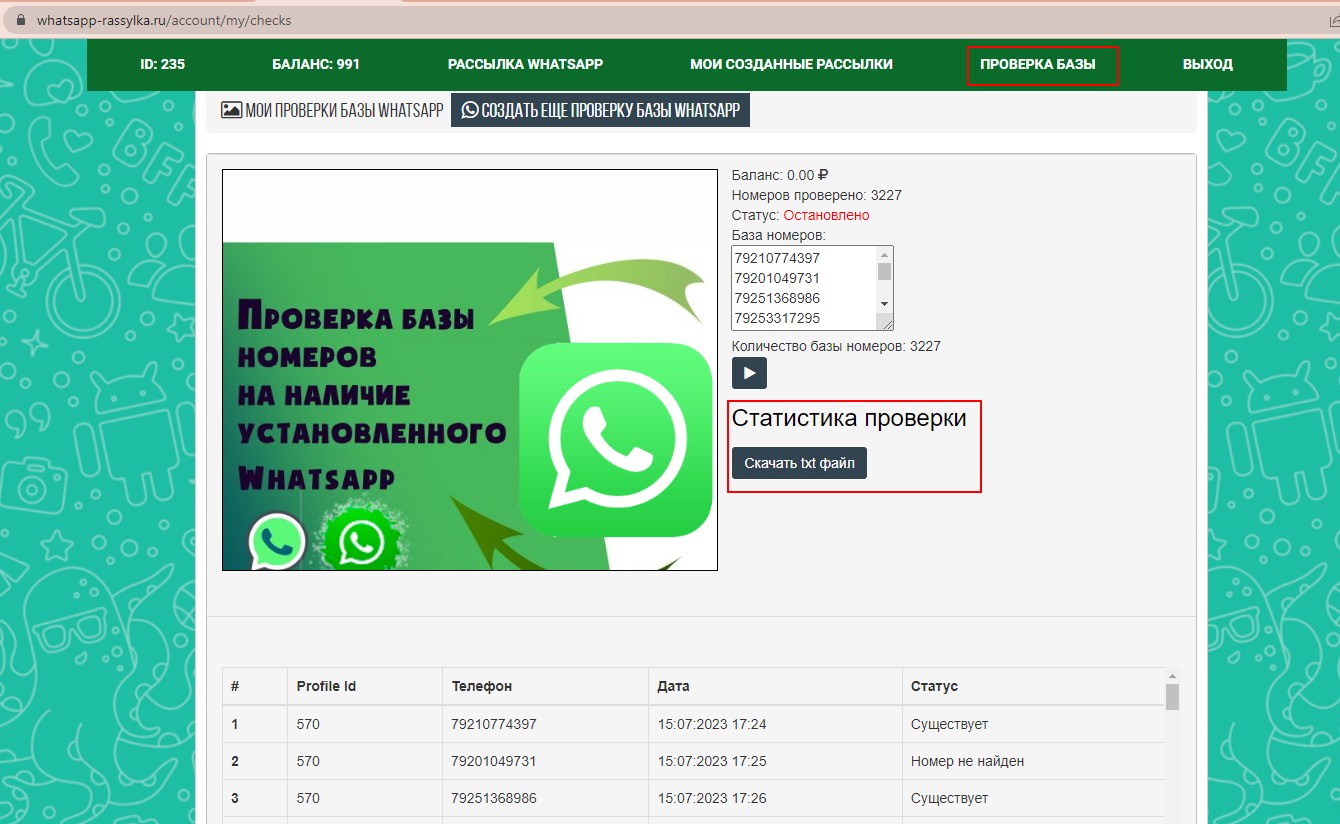Click the results table vertical scrollbar thumb
The height and width of the screenshot is (824, 1340).
[1172, 696]
